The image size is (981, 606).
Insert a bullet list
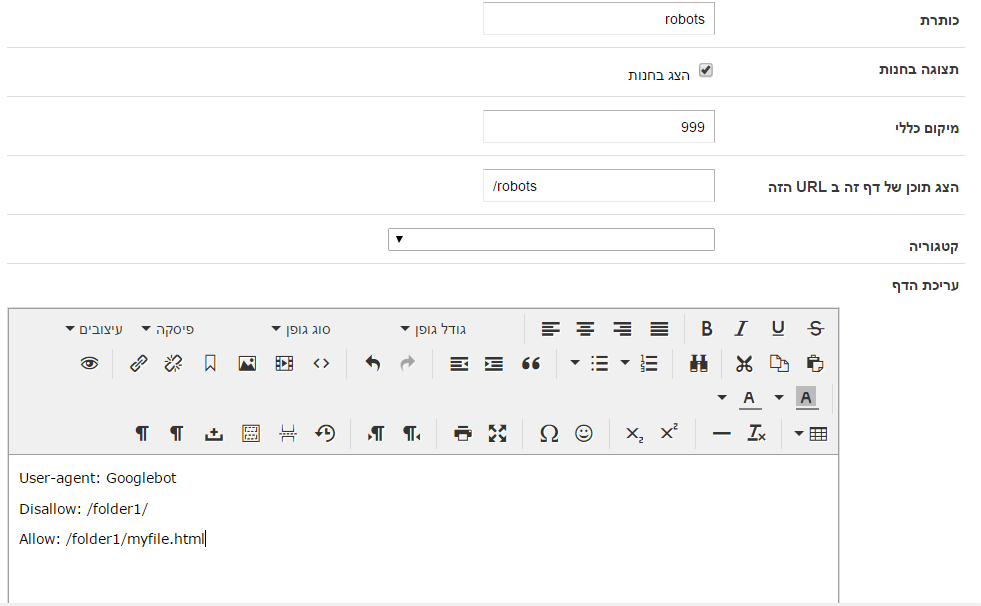click(x=599, y=364)
